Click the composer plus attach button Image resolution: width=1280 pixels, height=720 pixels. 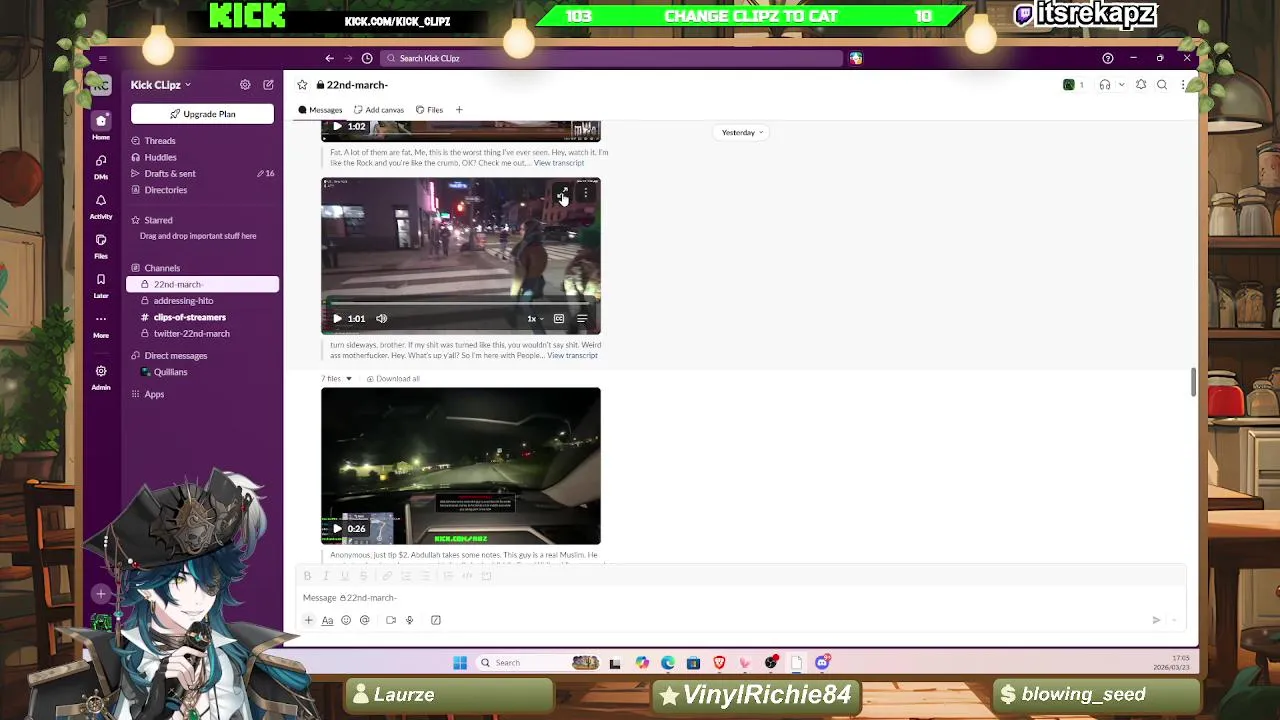pyautogui.click(x=308, y=620)
